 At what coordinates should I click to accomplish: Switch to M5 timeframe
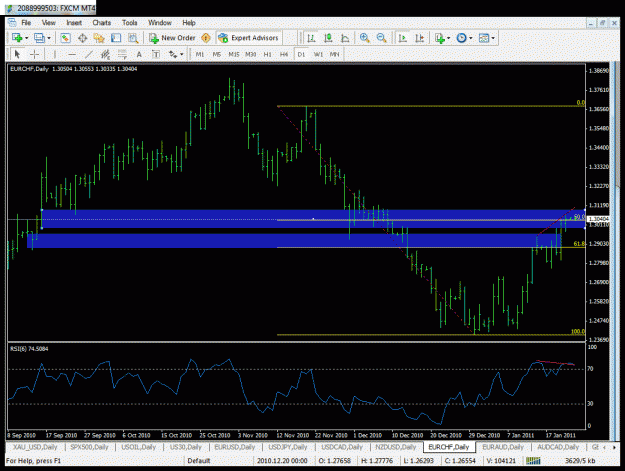coord(216,54)
